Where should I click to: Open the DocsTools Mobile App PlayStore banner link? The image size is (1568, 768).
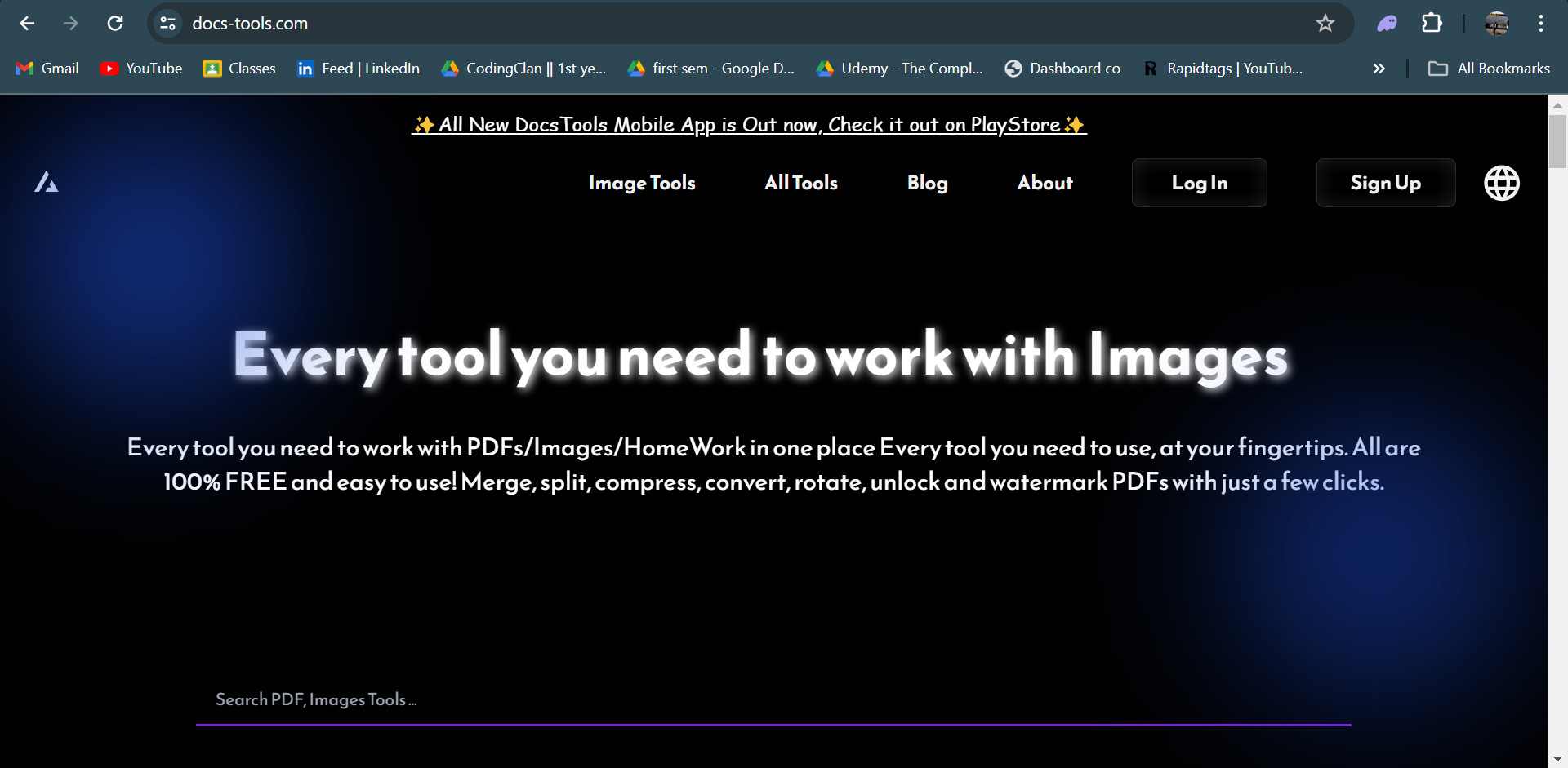pos(749,125)
